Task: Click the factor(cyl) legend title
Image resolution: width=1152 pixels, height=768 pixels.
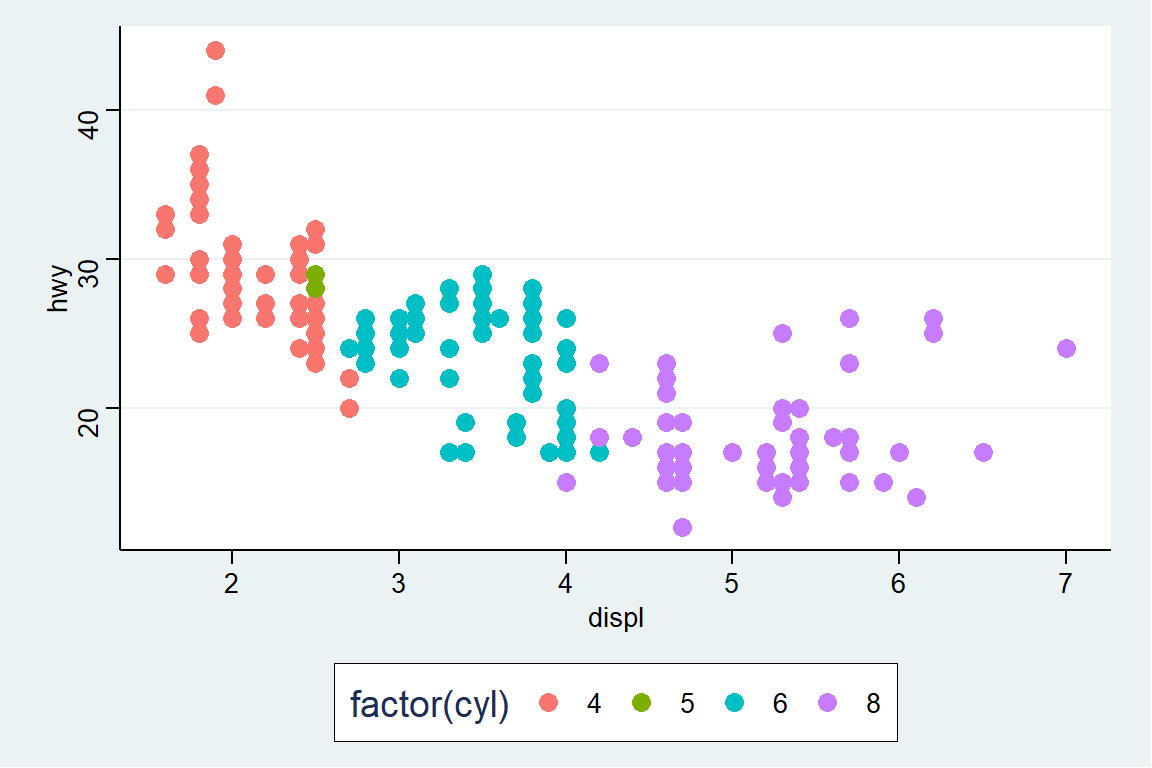Action: pos(429,704)
